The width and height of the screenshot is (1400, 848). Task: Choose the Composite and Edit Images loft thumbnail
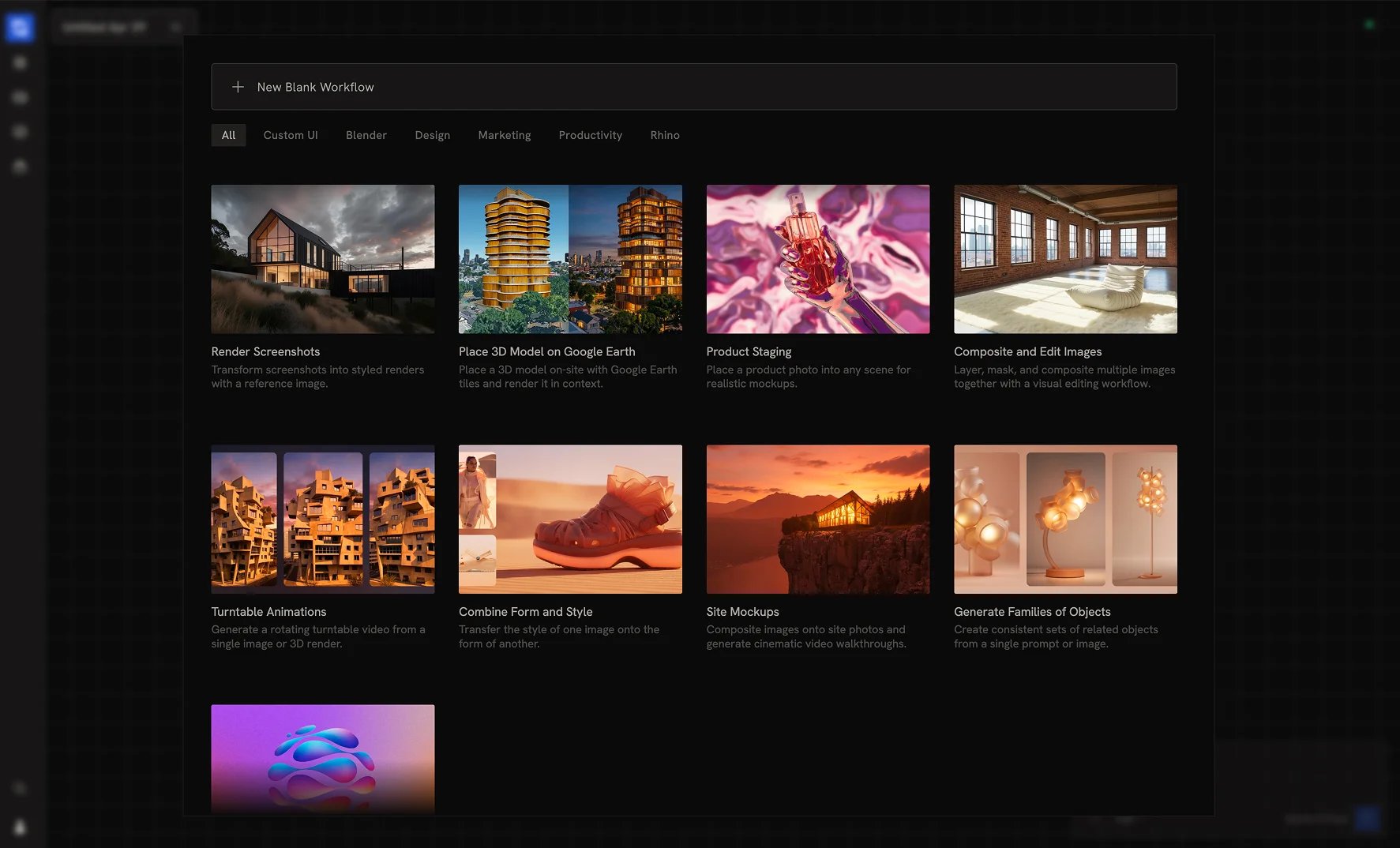point(1065,259)
